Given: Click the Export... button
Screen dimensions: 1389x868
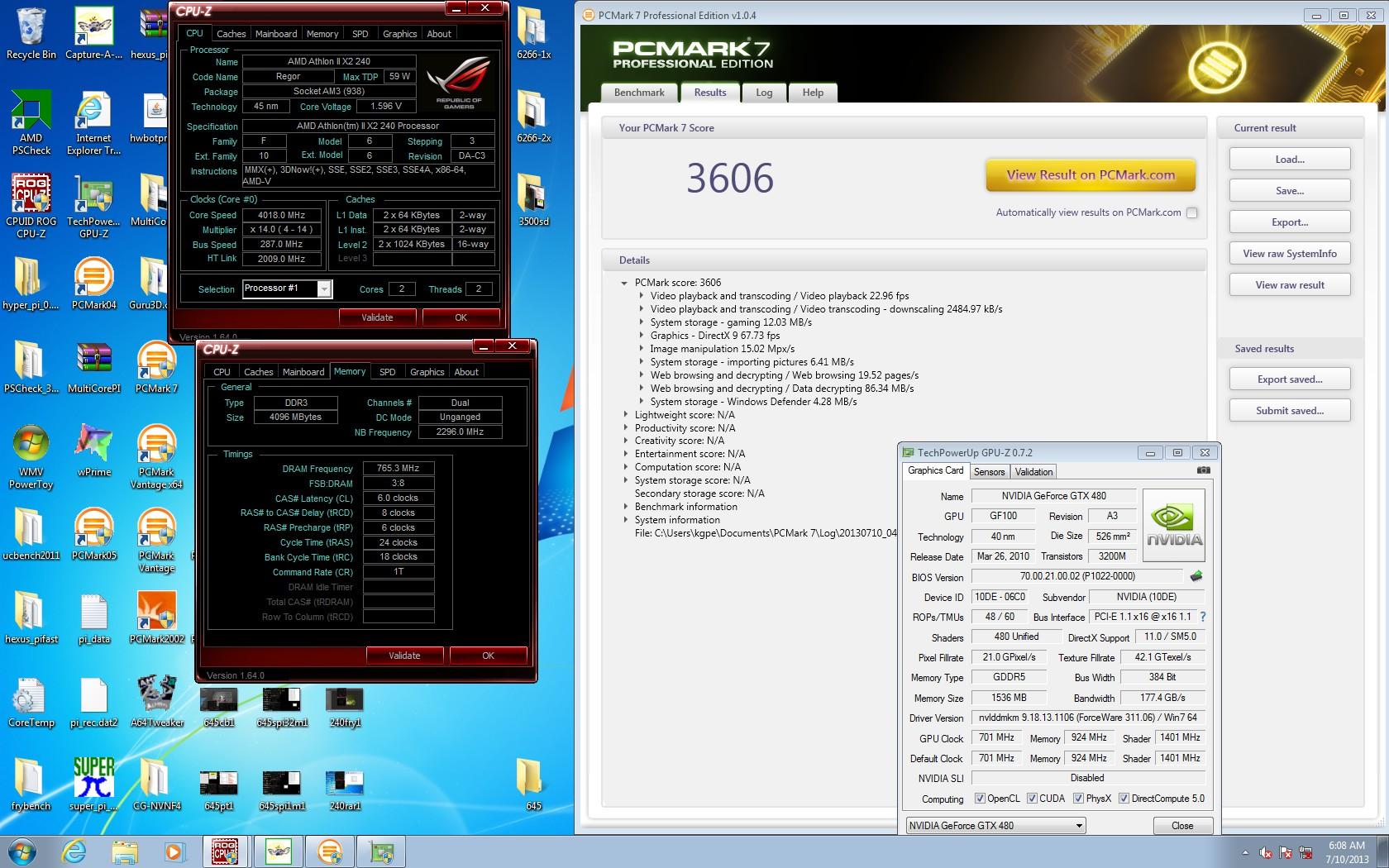Looking at the screenshot, I should coord(1290,222).
